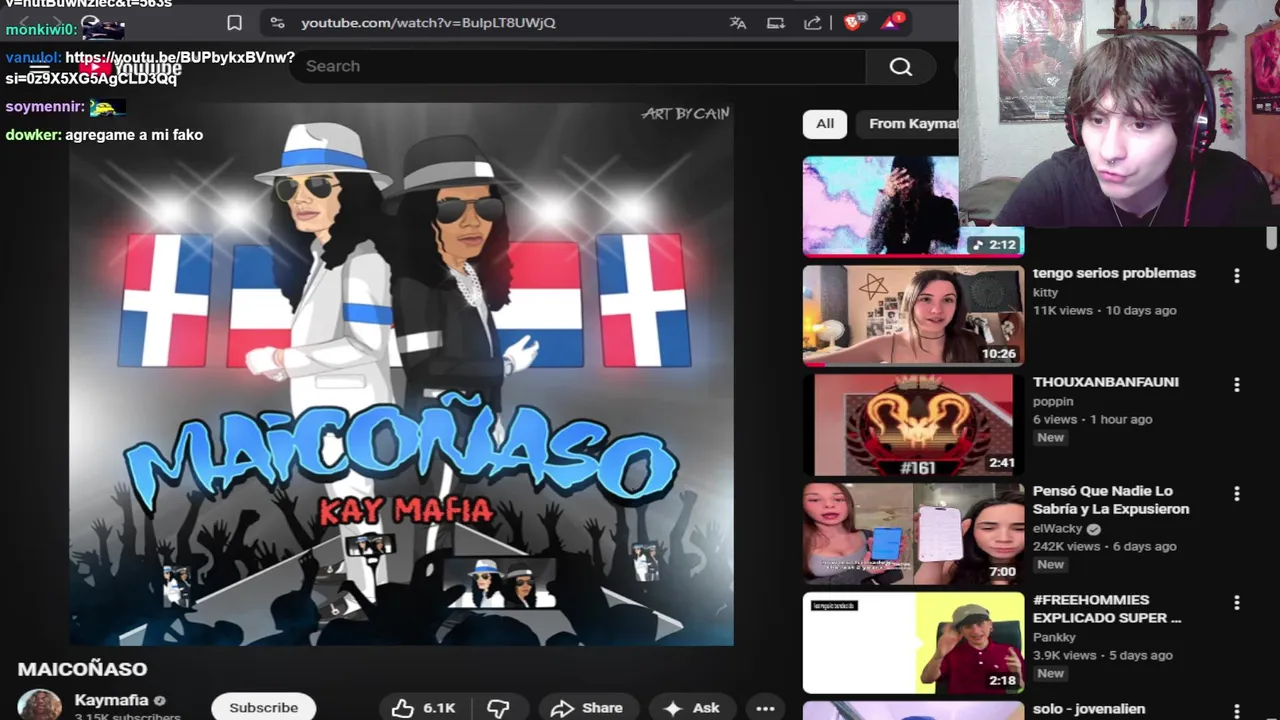Open options for 'Pensó Que Nadie Lo Sabría' video
The image size is (1280, 720).
pyautogui.click(x=1237, y=493)
